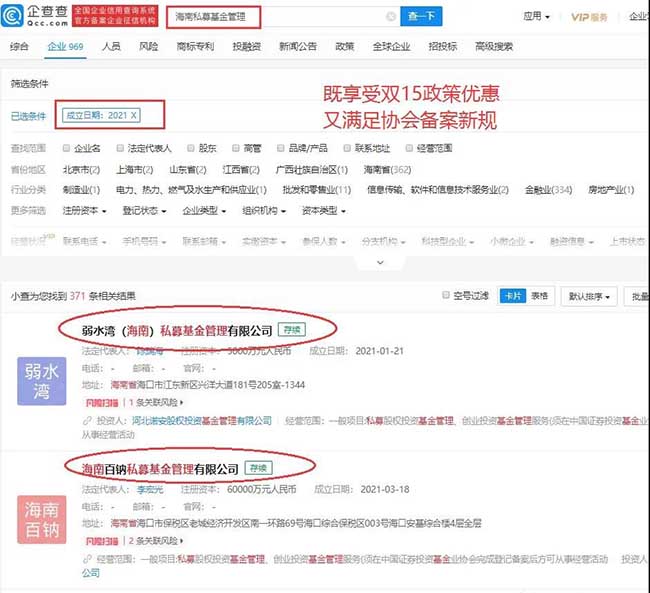Open the 高级搜索 tab
The height and width of the screenshot is (593, 650).
pos(494,46)
